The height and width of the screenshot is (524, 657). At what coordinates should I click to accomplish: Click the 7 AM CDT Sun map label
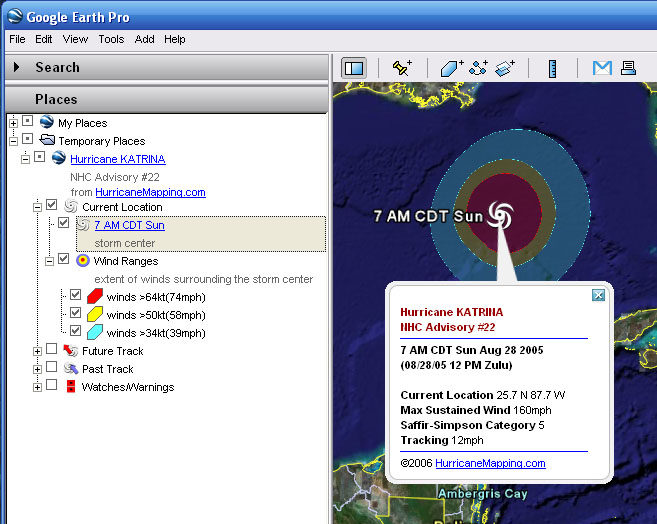pyautogui.click(x=428, y=216)
